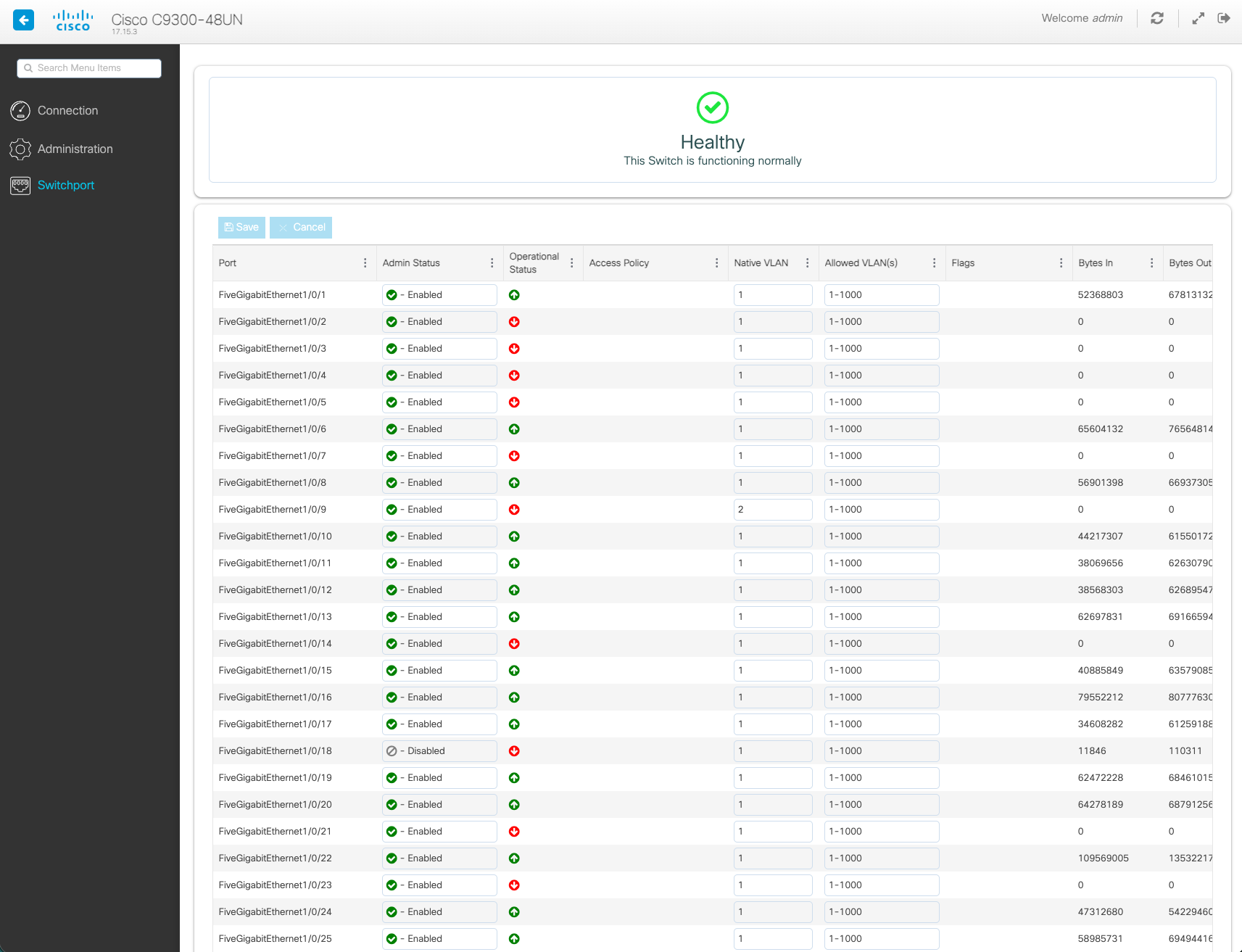Open the Administration menu item

[75, 149]
